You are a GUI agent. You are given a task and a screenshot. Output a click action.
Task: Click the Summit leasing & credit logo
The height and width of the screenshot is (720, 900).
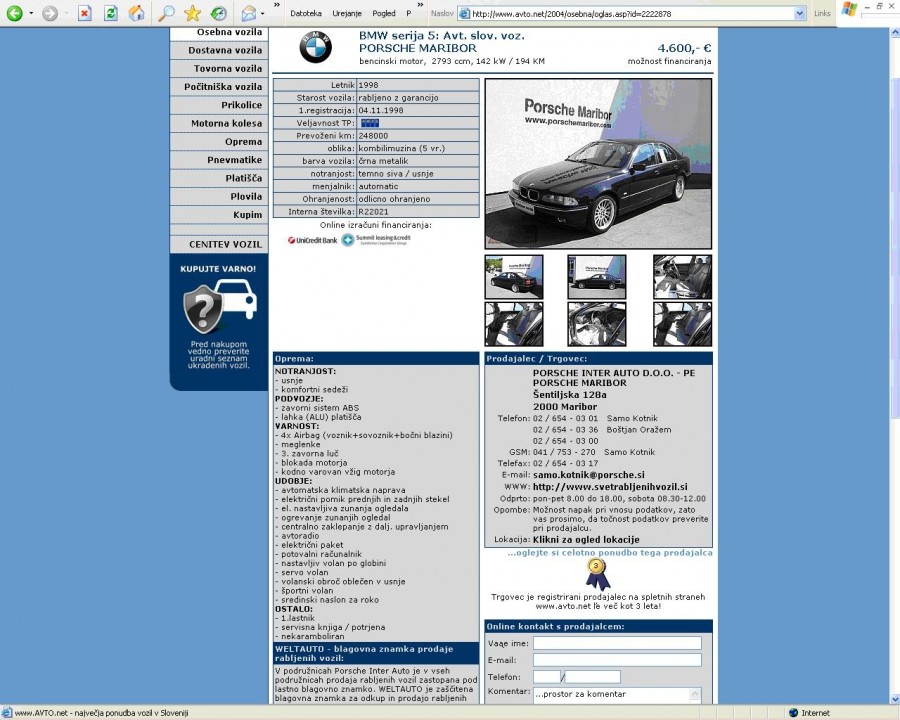pyautogui.click(x=377, y=240)
